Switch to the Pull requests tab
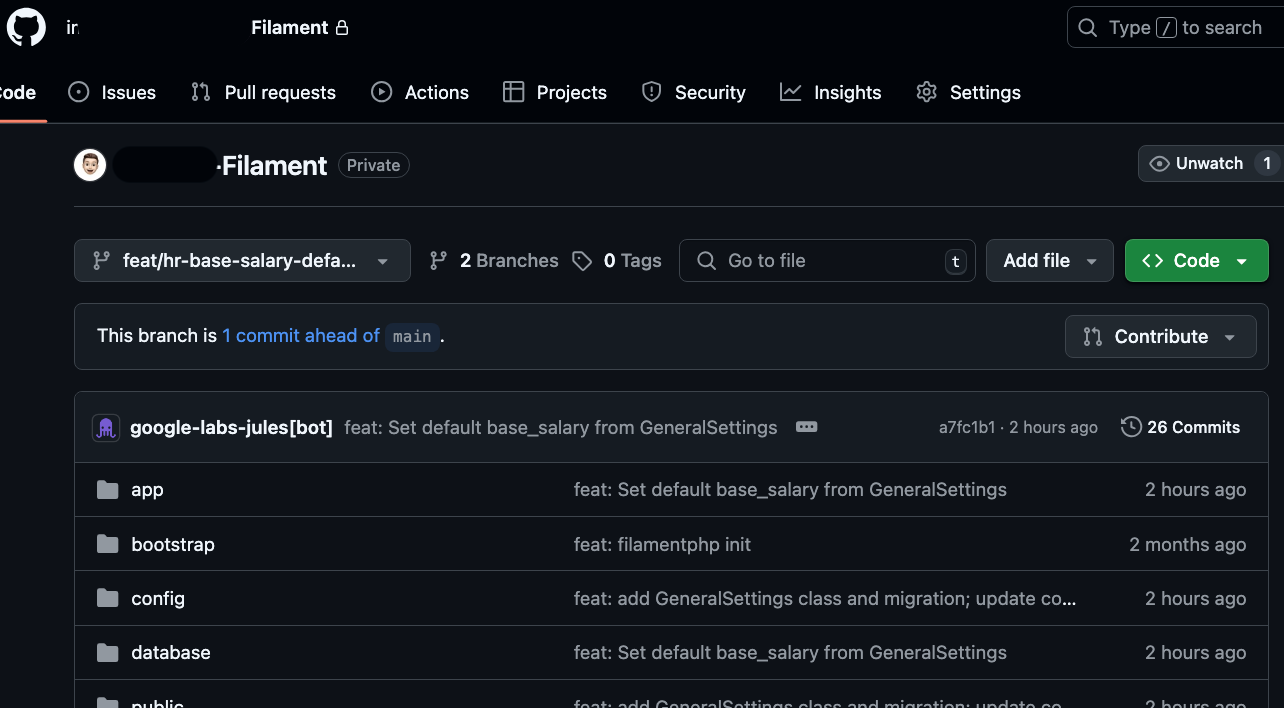Screen dimensions: 1284x708 coord(263,92)
